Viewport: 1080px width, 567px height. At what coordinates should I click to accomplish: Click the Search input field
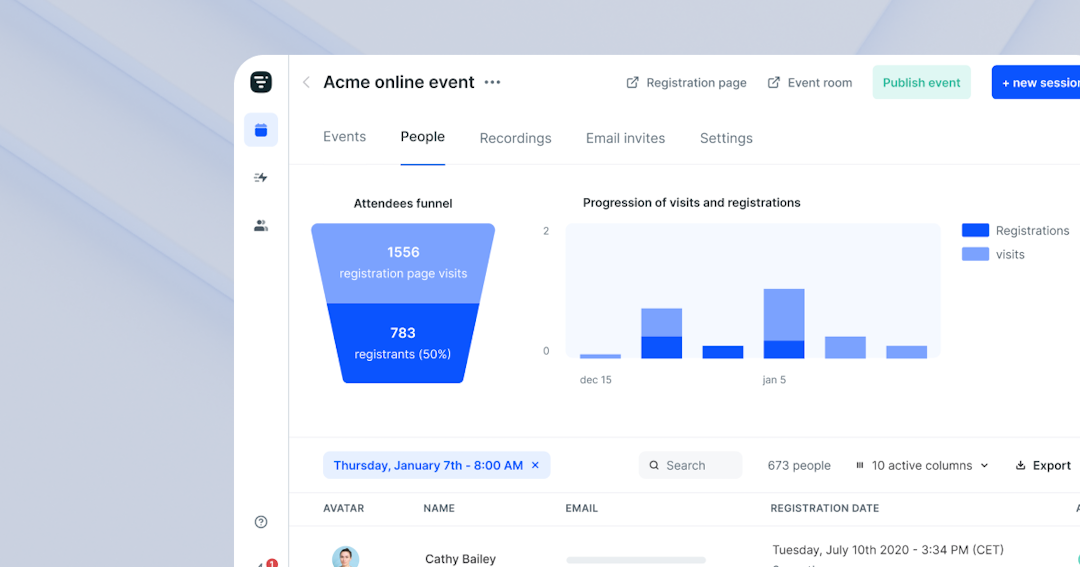[690, 465]
